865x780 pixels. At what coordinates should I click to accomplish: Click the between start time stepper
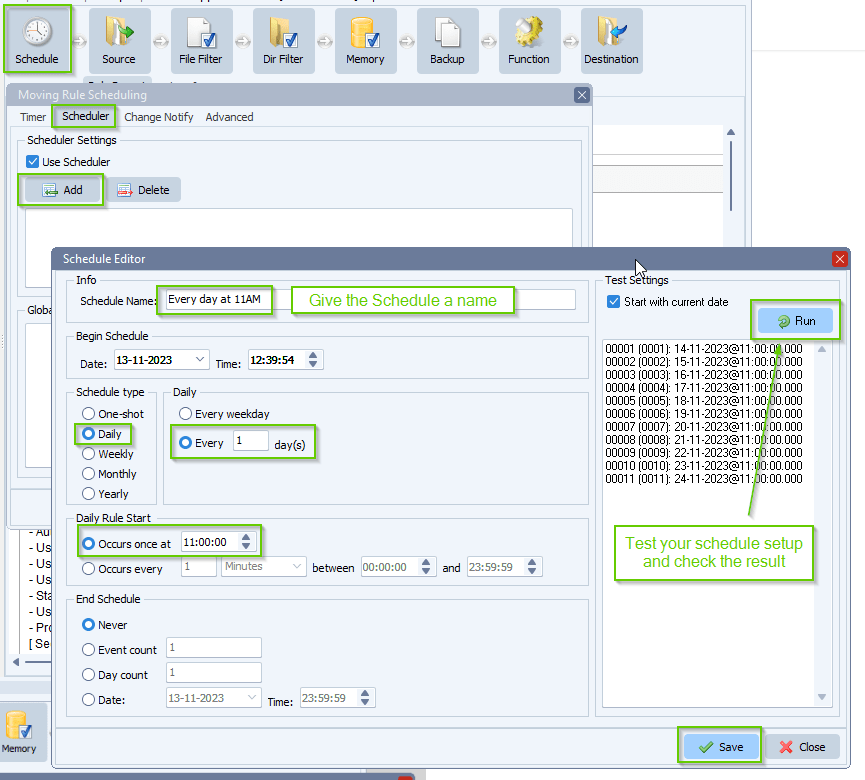[426, 567]
